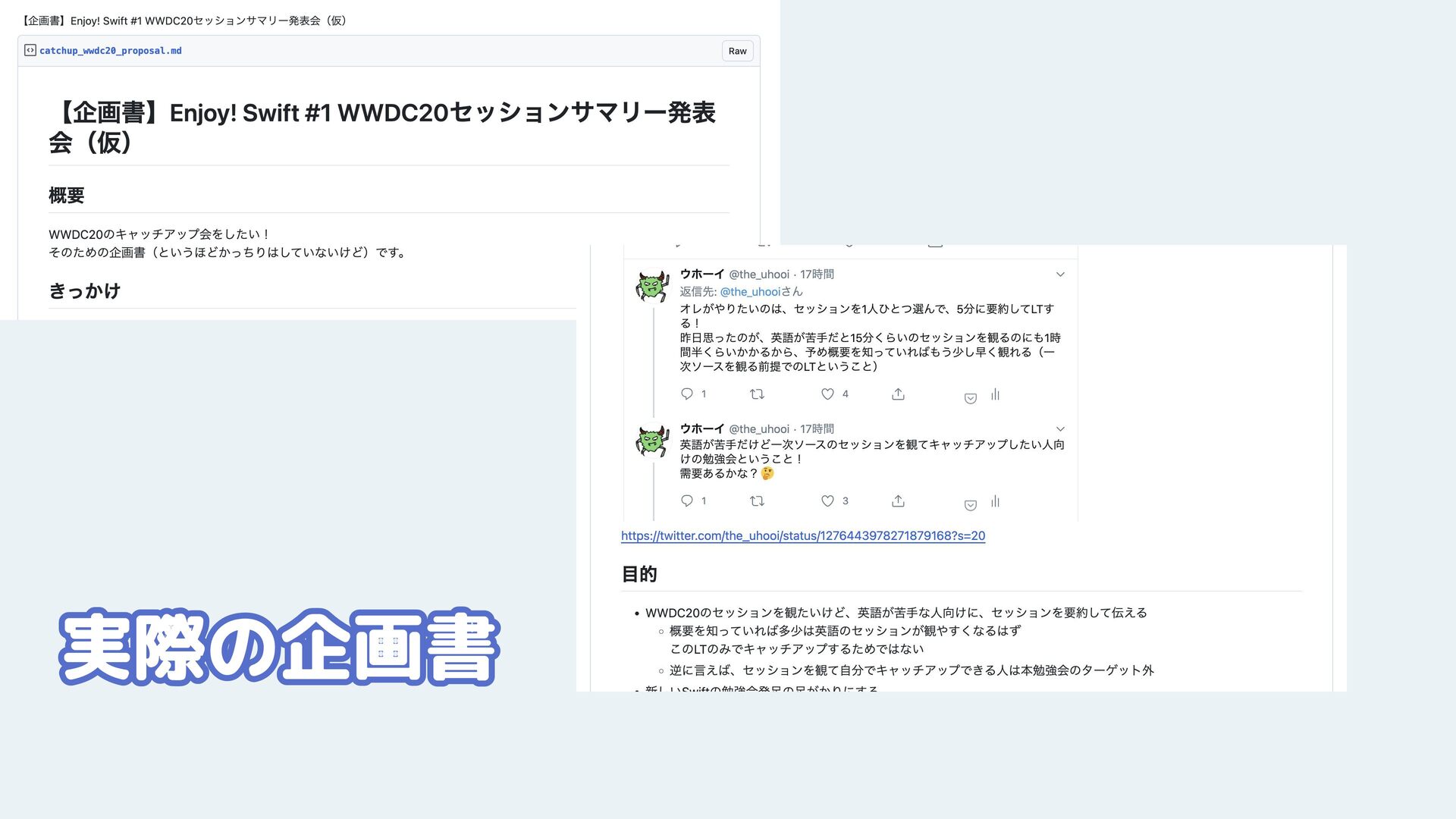This screenshot has width=1456, height=819.
Task: Open the @the_uhooi mention in 返信先 line
Action: [x=750, y=292]
